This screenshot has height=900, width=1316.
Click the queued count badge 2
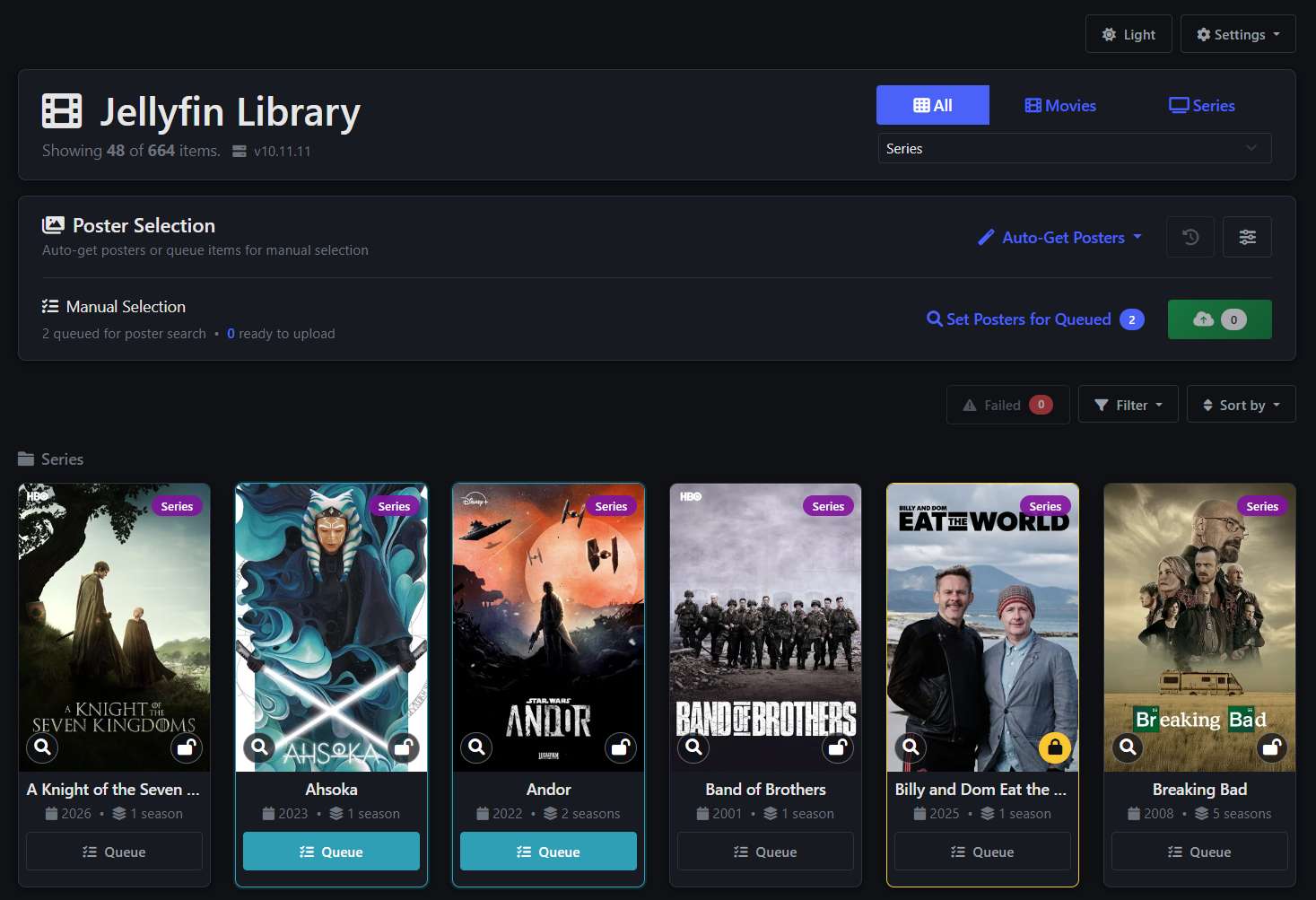1132,319
